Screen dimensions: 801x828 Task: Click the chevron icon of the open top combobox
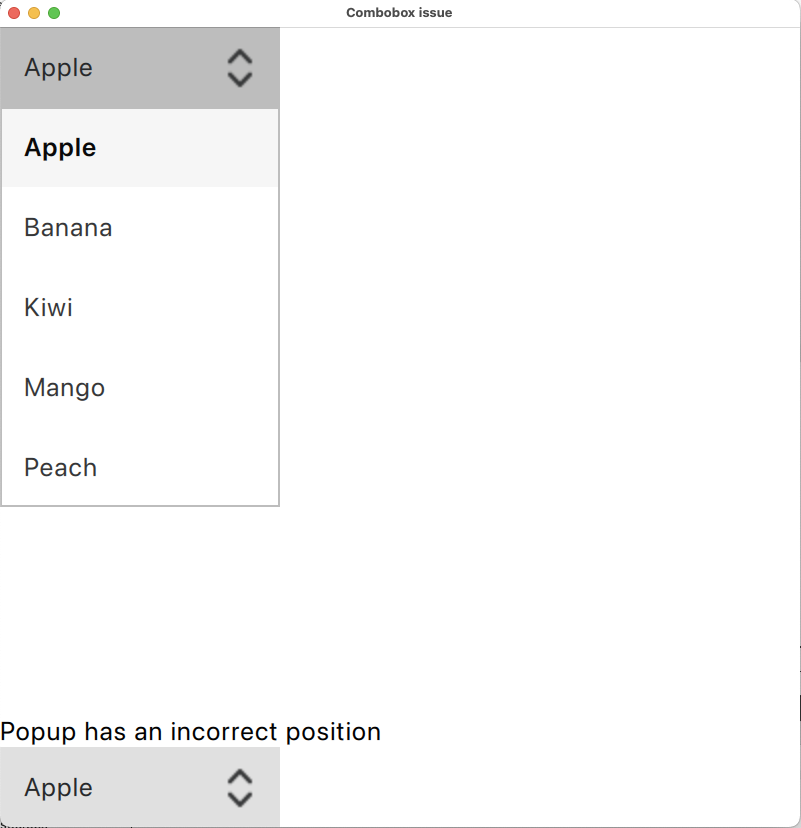240,68
